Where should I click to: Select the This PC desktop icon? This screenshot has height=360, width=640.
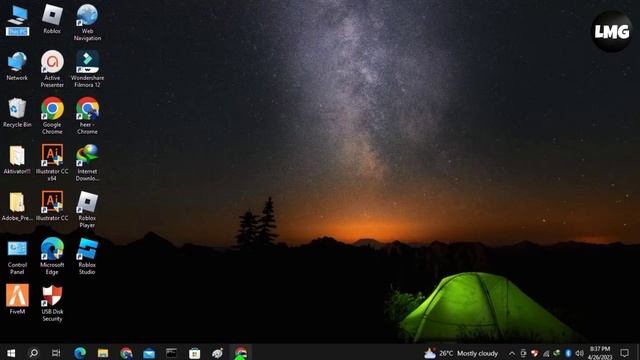coord(17,20)
